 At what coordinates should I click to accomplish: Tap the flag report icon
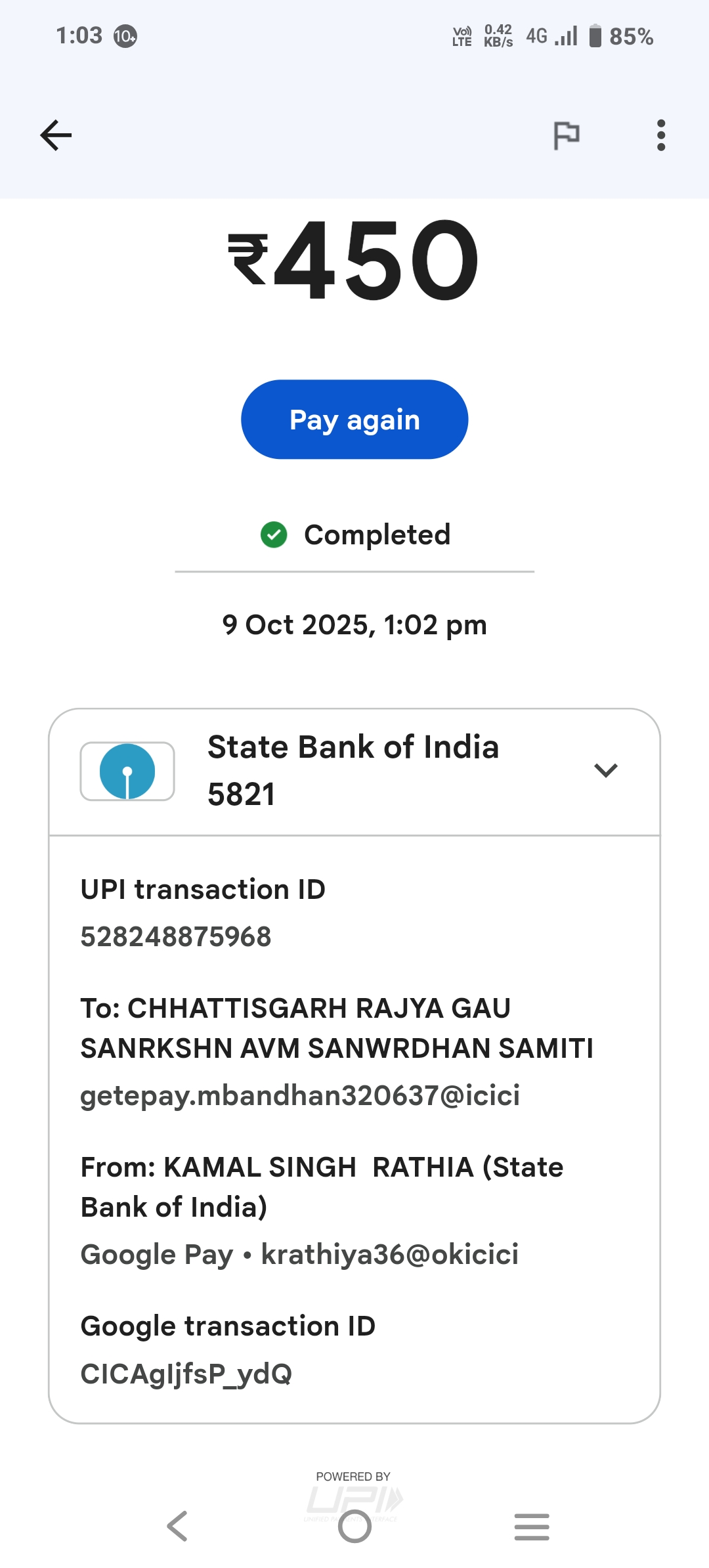tap(566, 135)
